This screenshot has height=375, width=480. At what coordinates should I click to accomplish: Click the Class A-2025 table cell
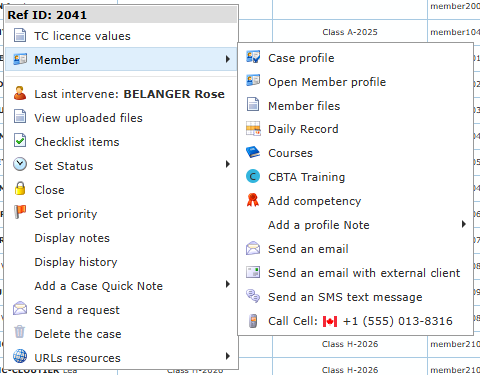(x=350, y=32)
